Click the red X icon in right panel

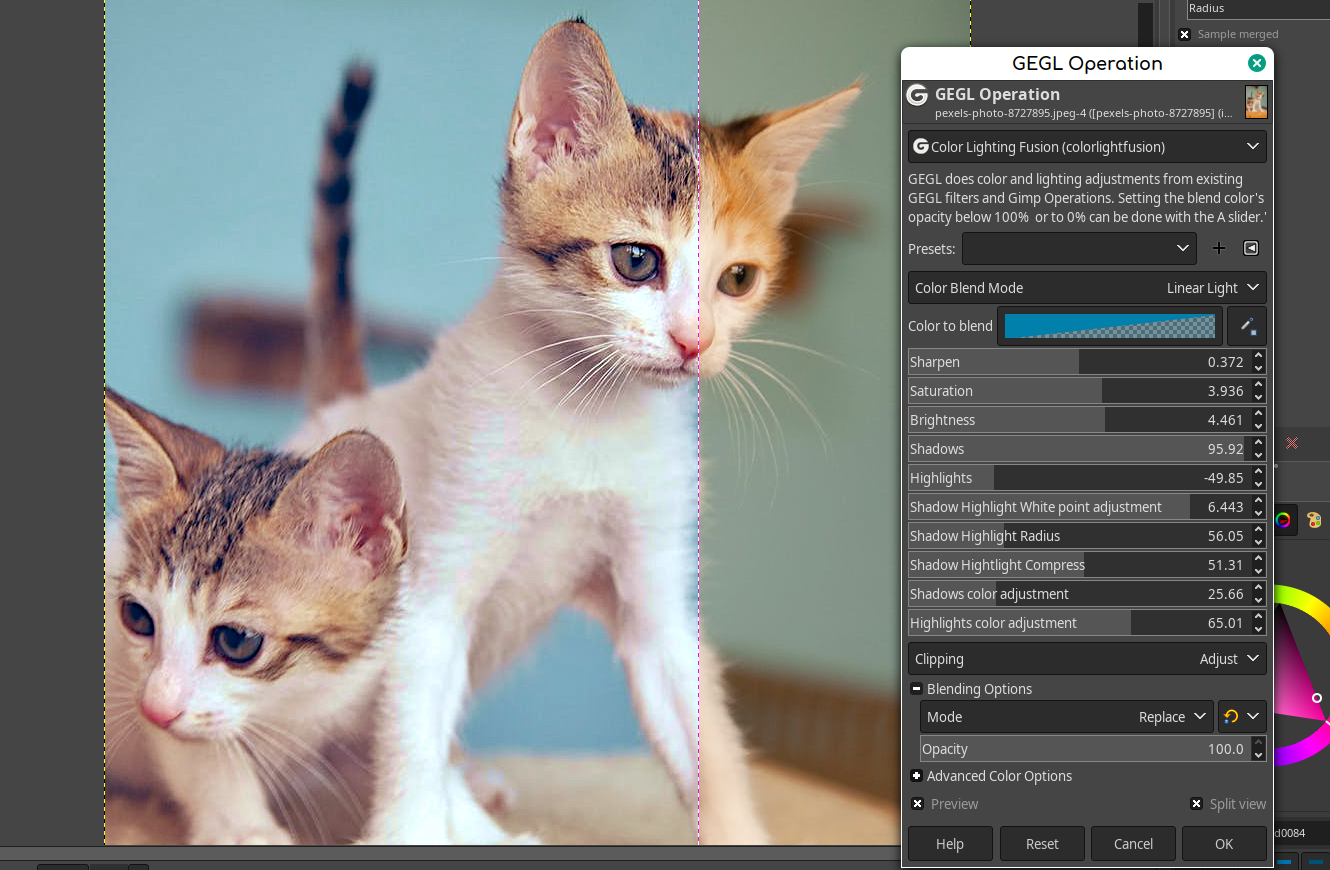pos(1292,443)
